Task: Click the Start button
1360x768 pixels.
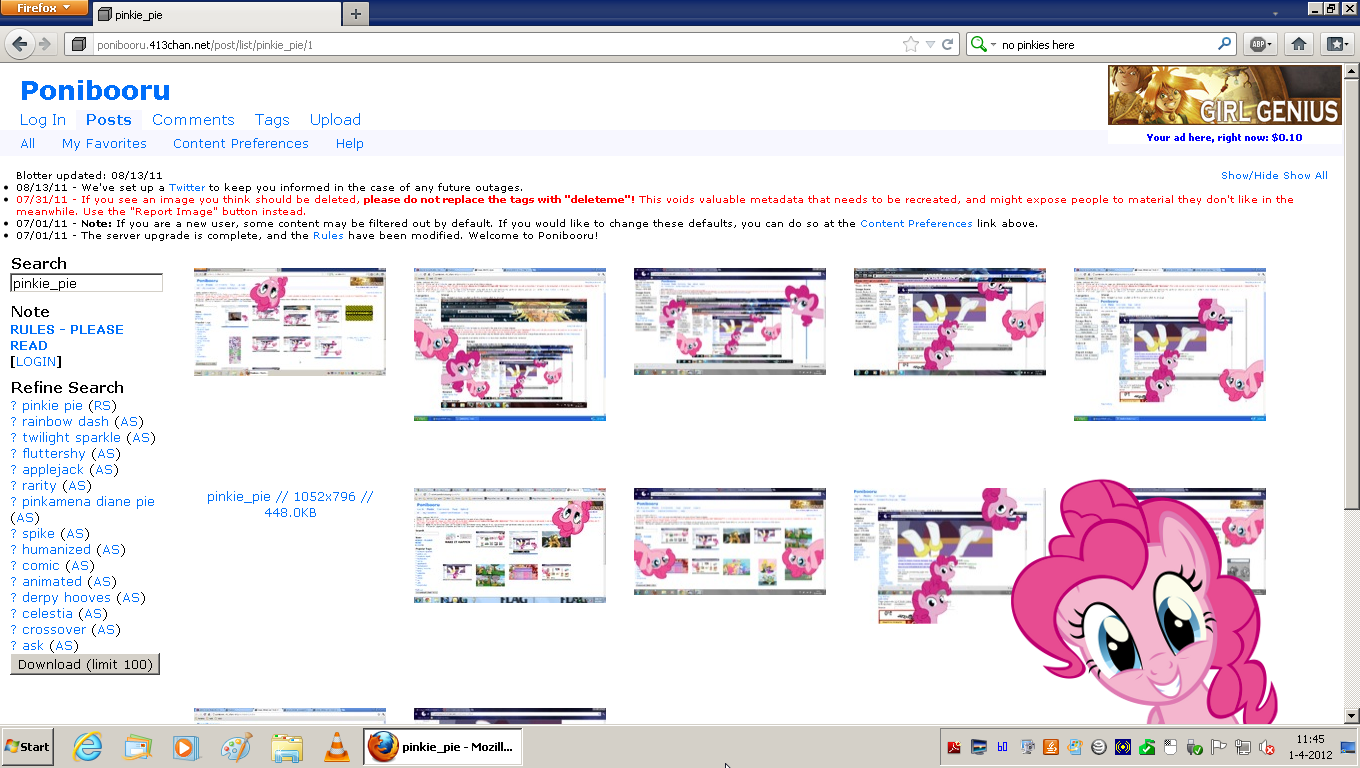Action: pyautogui.click(x=27, y=747)
